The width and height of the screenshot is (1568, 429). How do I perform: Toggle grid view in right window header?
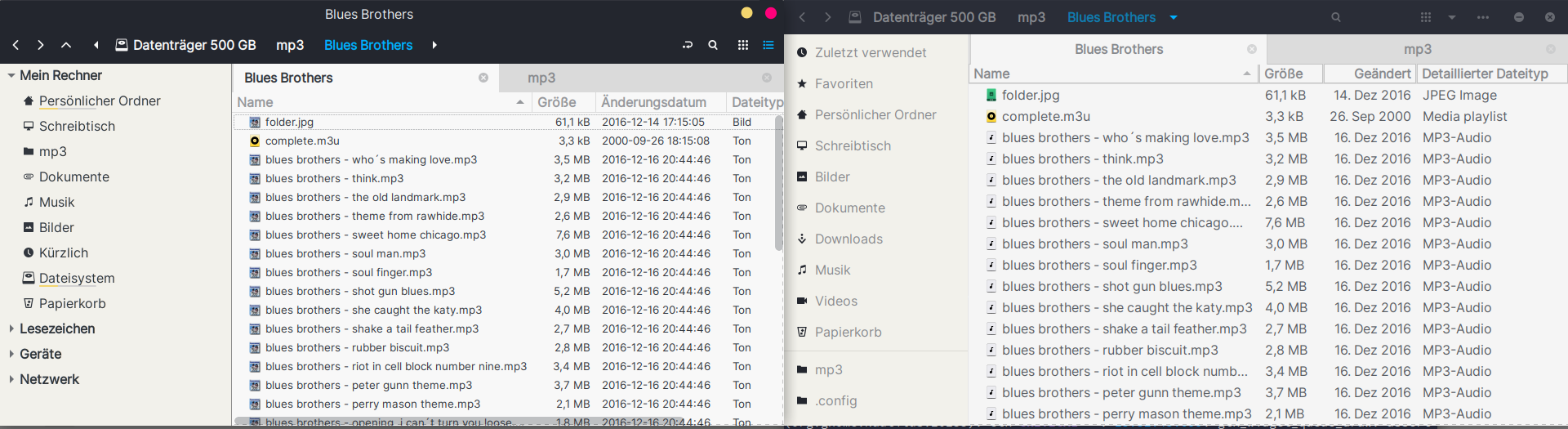(1426, 17)
